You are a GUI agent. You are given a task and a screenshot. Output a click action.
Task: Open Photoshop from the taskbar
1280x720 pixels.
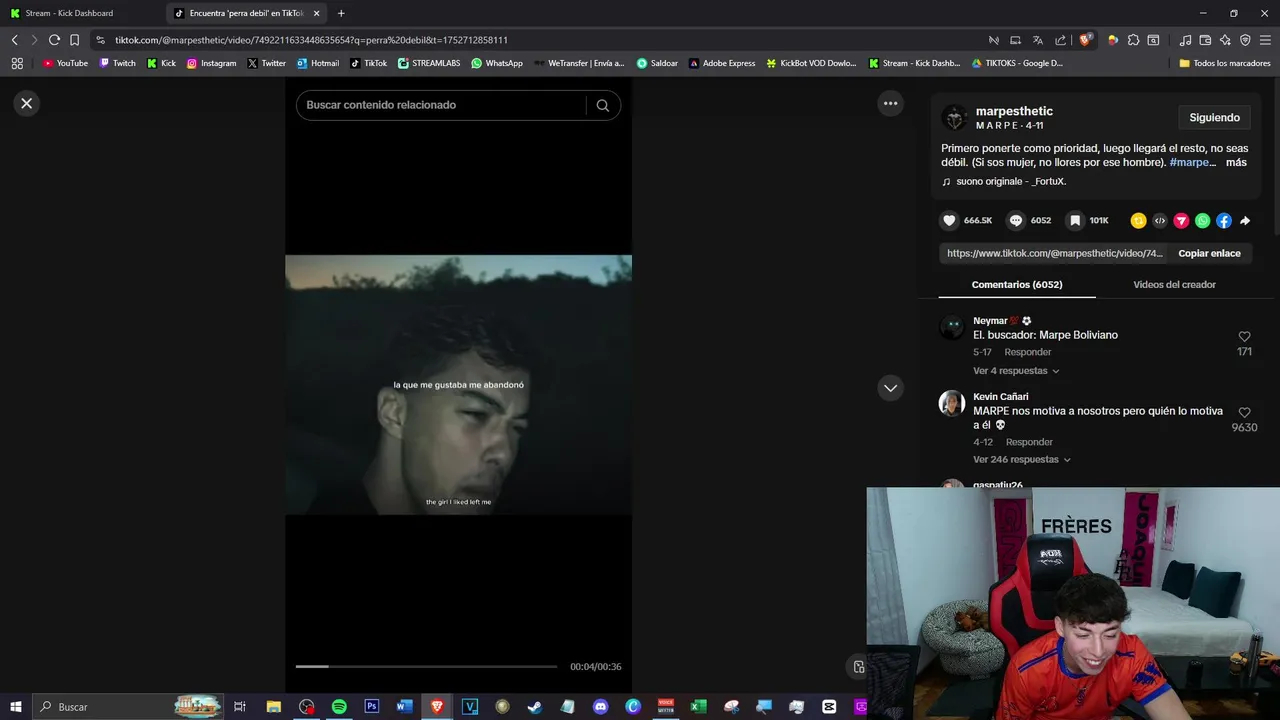(372, 706)
